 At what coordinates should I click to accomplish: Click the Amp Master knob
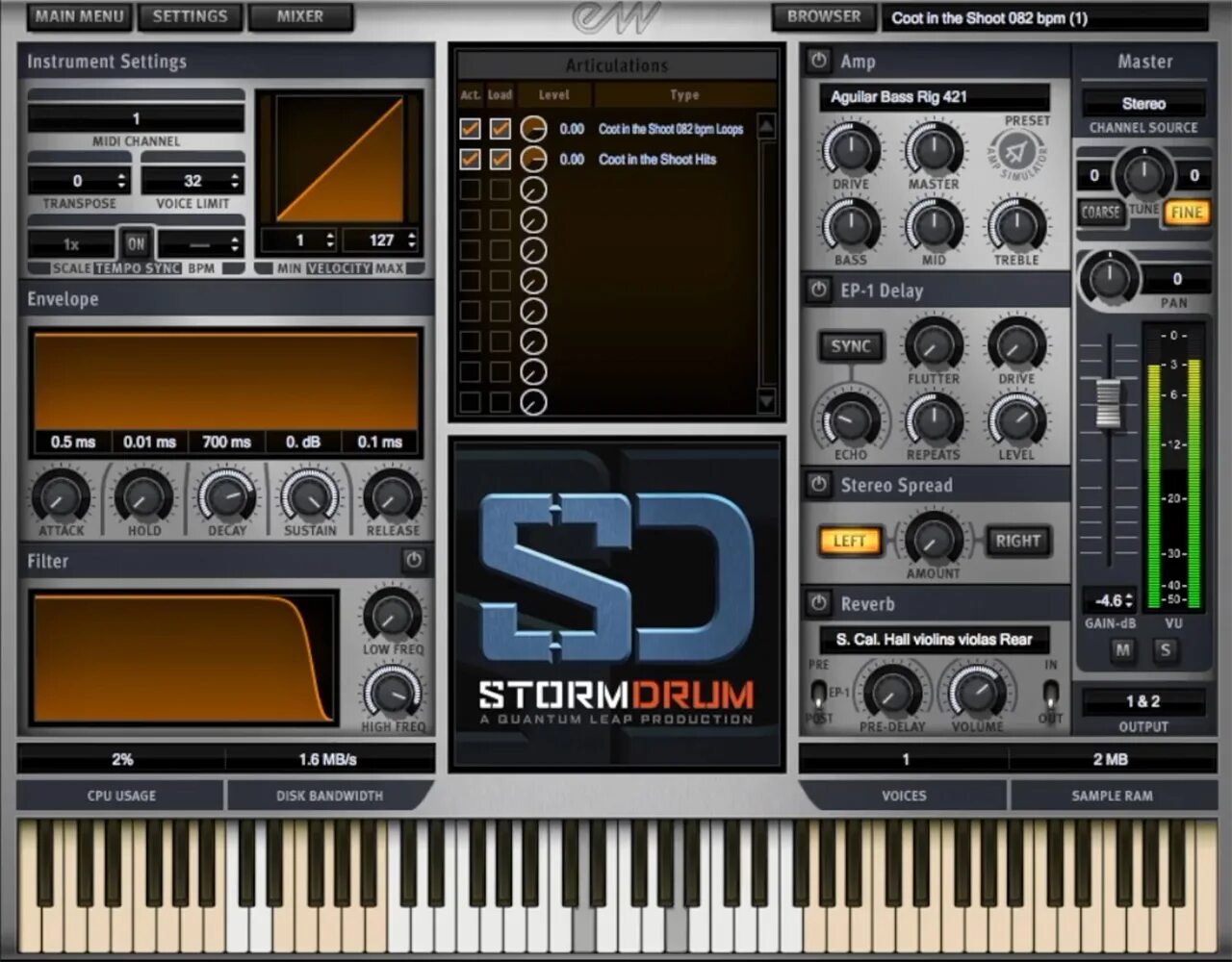[933, 149]
